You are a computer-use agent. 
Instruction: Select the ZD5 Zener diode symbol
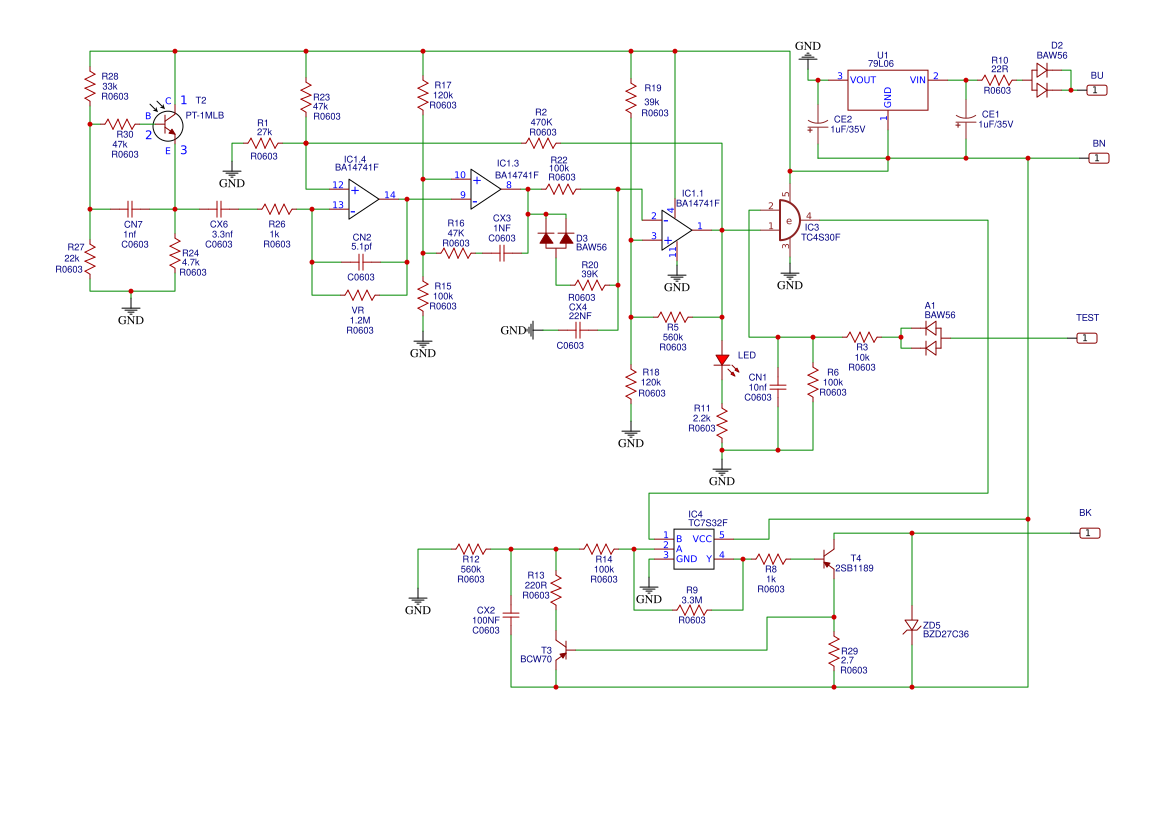(911, 626)
